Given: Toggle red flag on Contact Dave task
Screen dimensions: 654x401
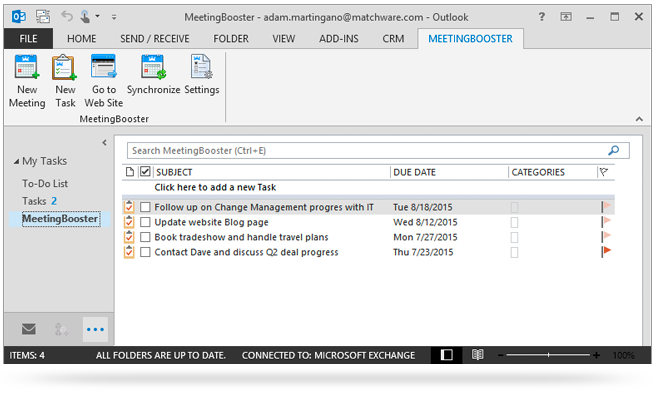Looking at the screenshot, I should pos(606,251).
